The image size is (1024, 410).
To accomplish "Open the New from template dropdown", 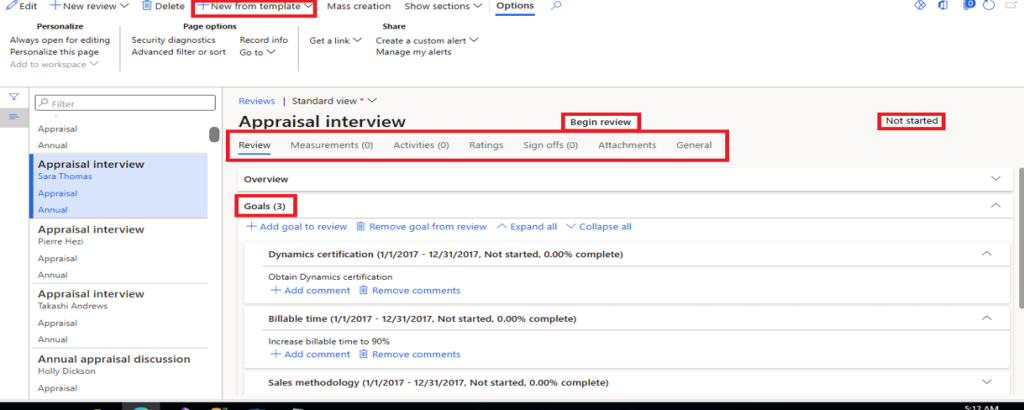I will [254, 7].
